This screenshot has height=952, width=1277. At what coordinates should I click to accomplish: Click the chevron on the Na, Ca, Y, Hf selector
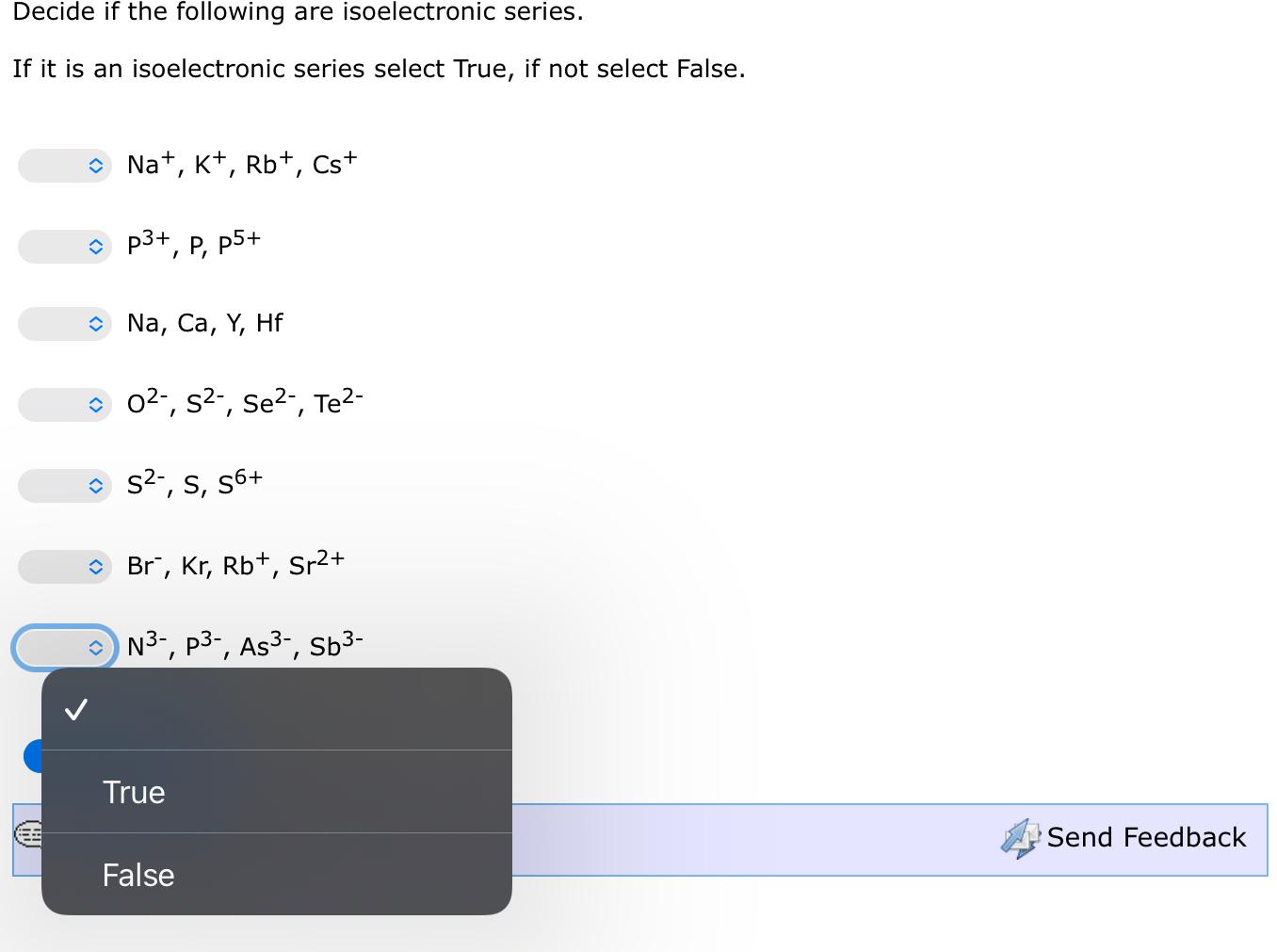coord(96,324)
